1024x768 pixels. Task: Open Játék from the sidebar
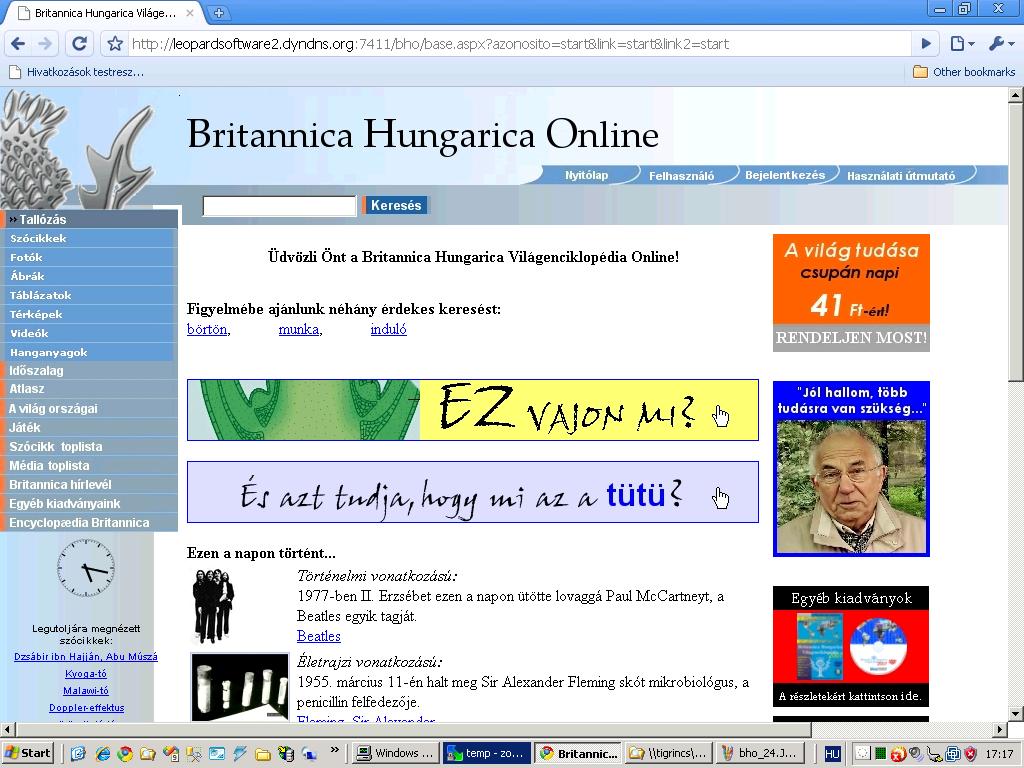point(89,427)
